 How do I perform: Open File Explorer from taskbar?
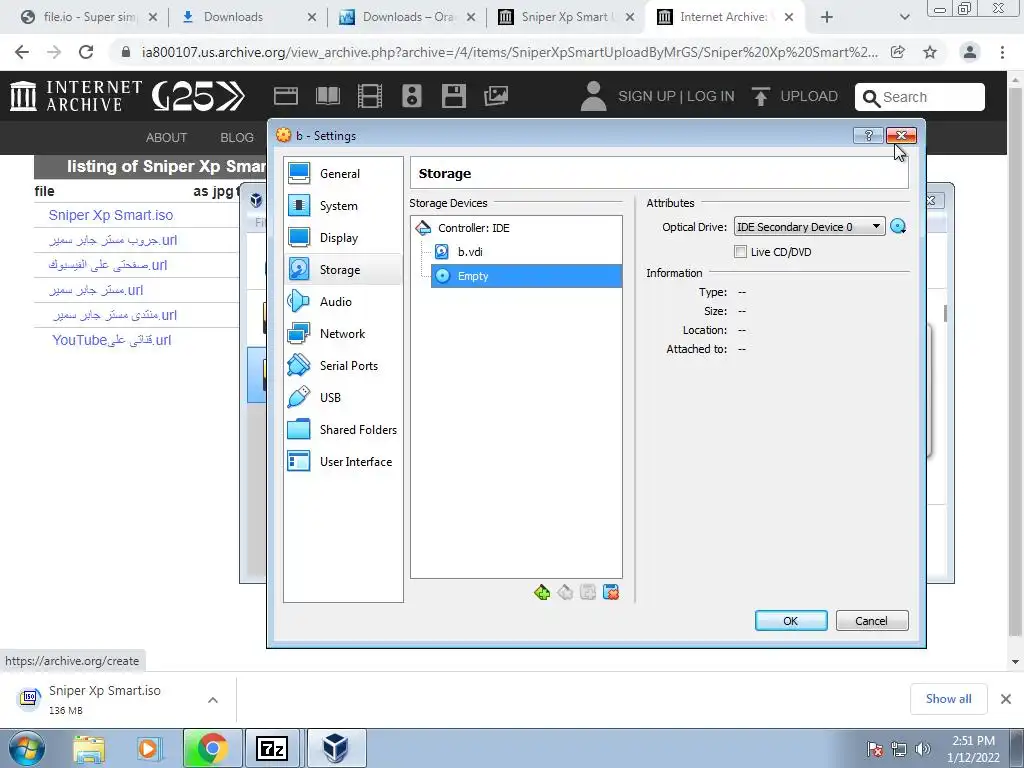coord(89,748)
